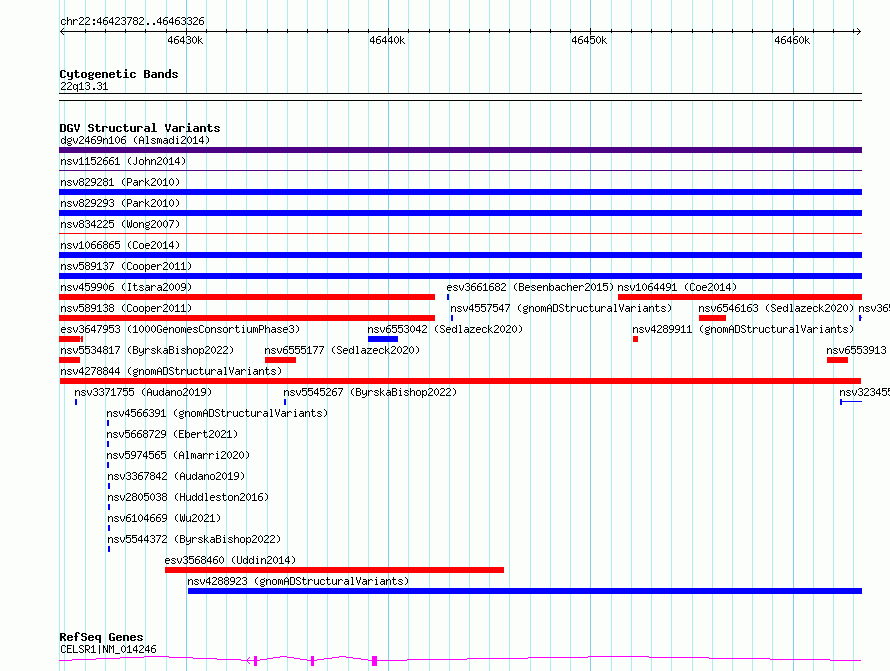The width and height of the screenshot is (890, 671).
Task: Click the 22q13.31 band label
Action: (x=84, y=86)
